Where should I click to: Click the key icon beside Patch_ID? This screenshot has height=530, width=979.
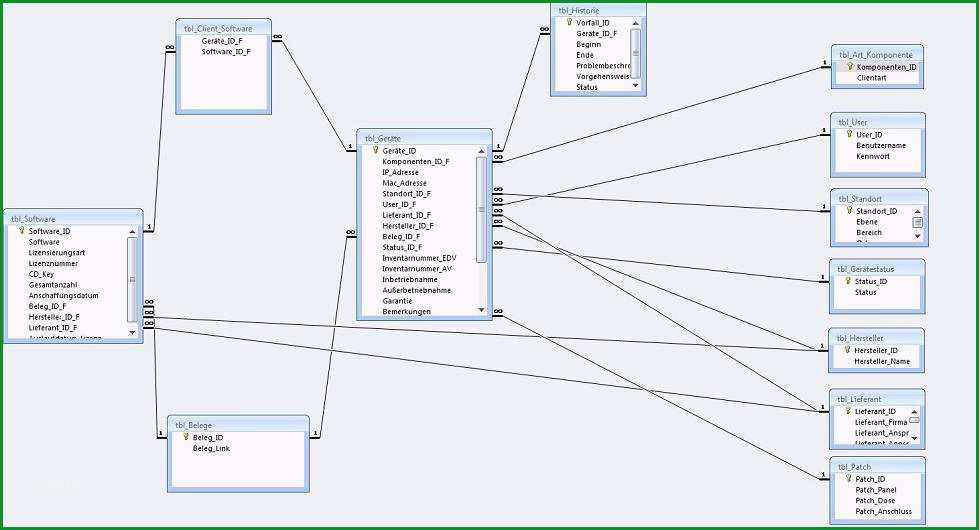pyautogui.click(x=849, y=479)
